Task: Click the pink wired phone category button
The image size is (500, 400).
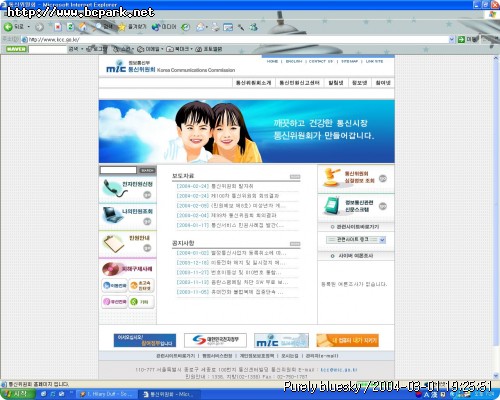Action: (x=114, y=302)
